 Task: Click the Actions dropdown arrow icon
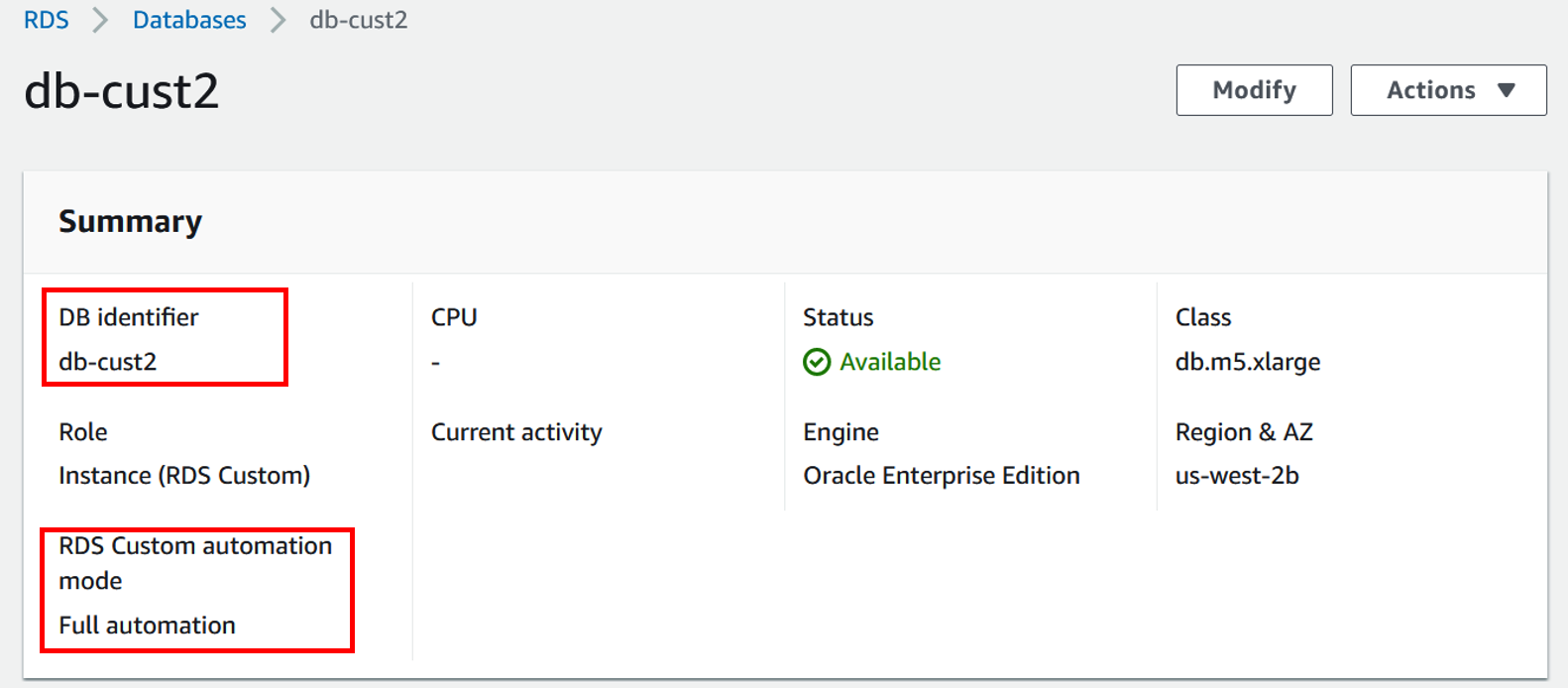(x=1507, y=90)
